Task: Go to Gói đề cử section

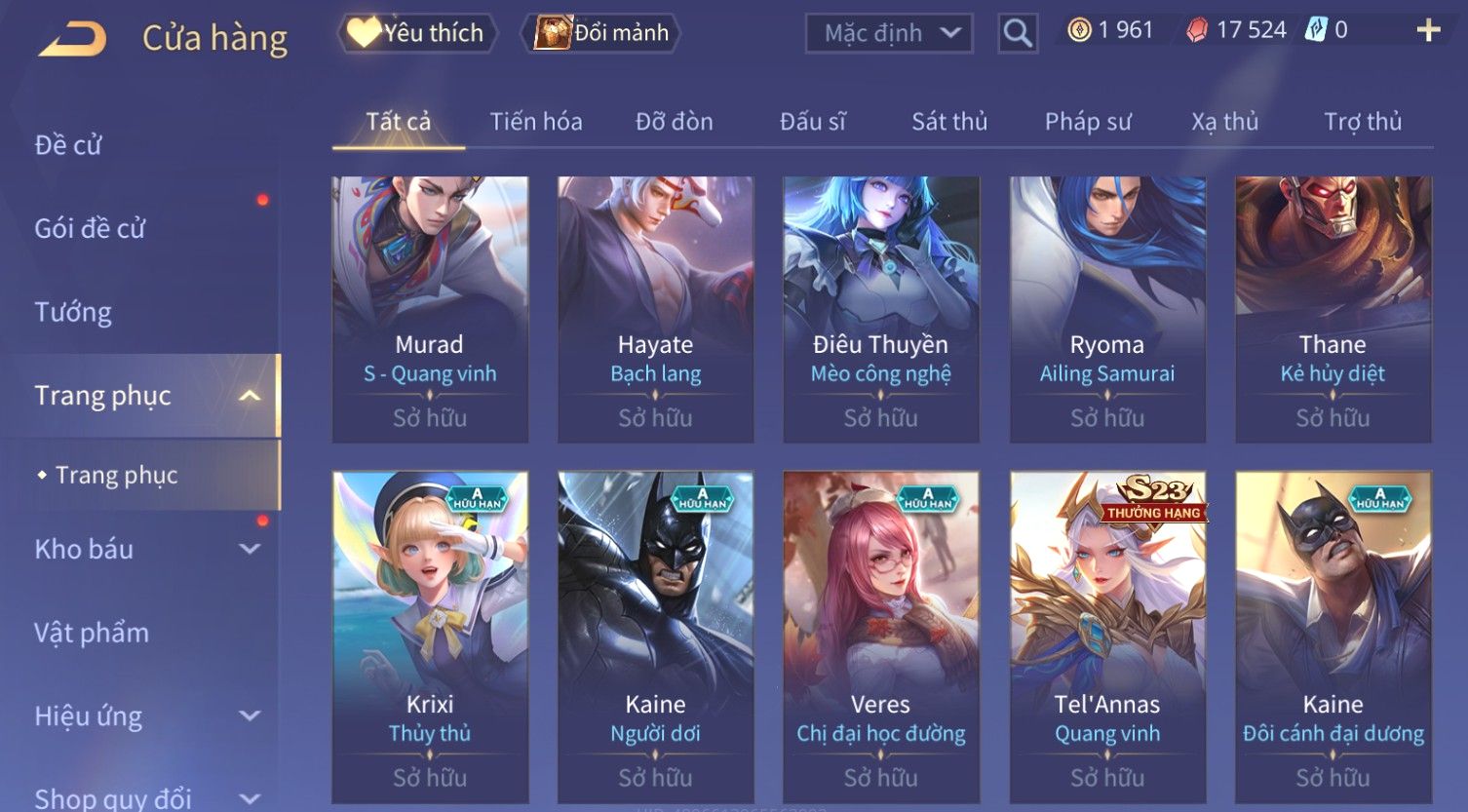Action: pyautogui.click(x=90, y=228)
